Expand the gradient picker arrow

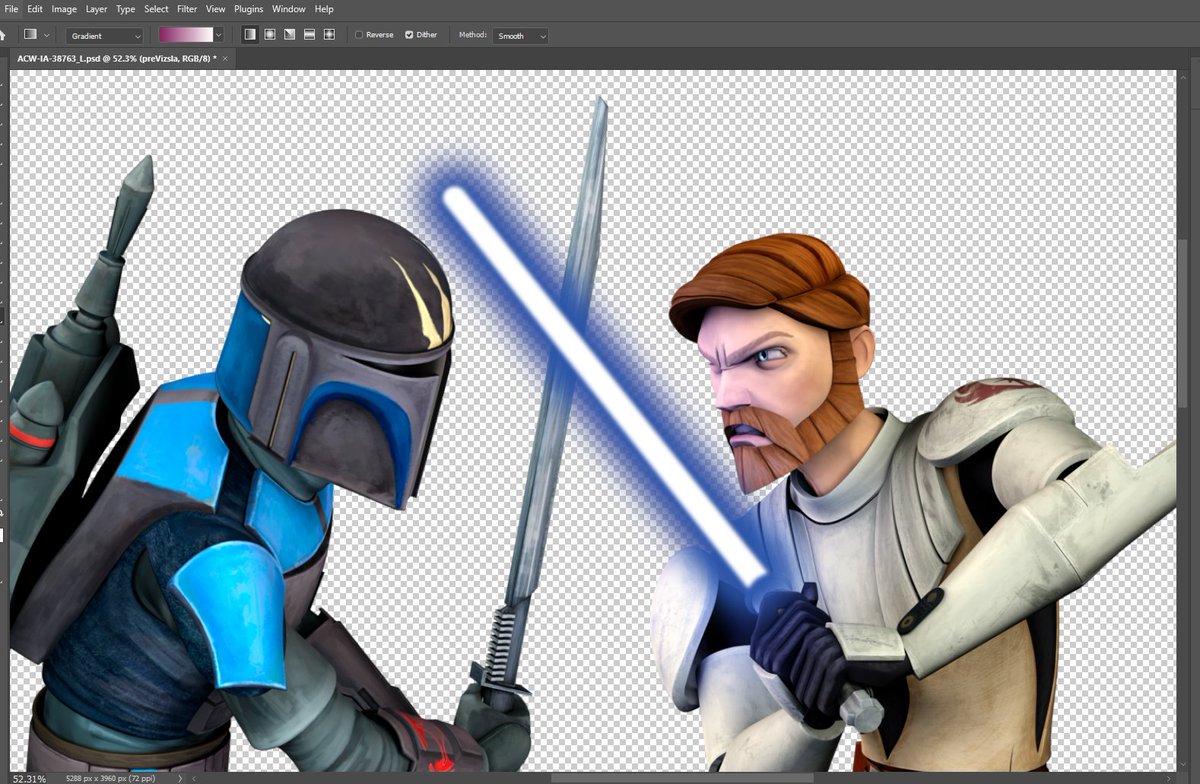(x=218, y=35)
